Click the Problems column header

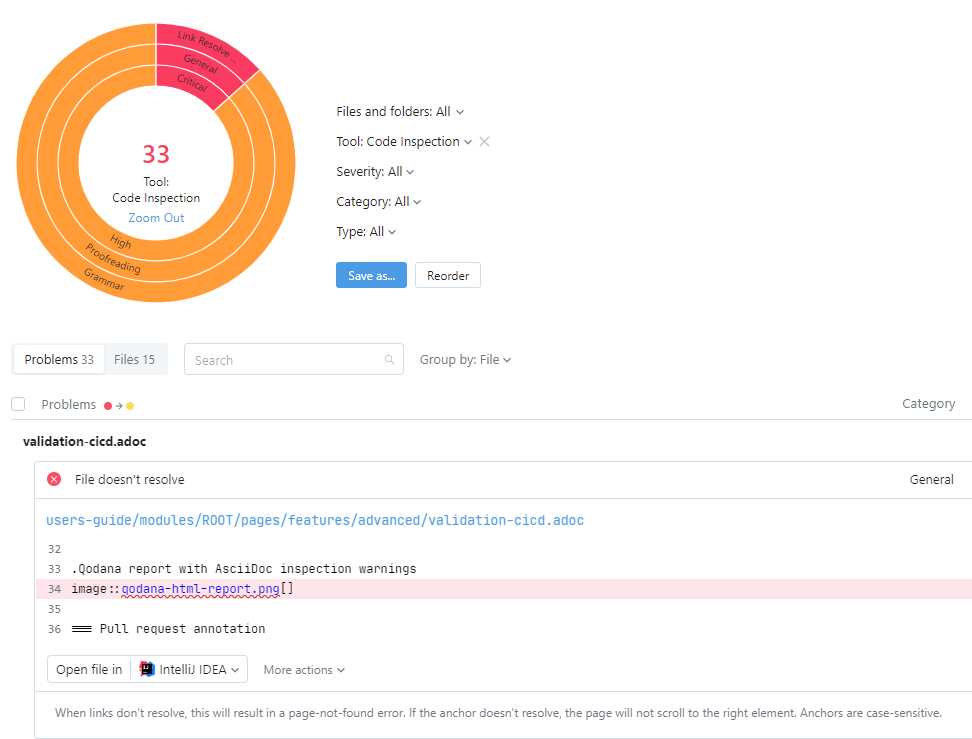[x=69, y=404]
